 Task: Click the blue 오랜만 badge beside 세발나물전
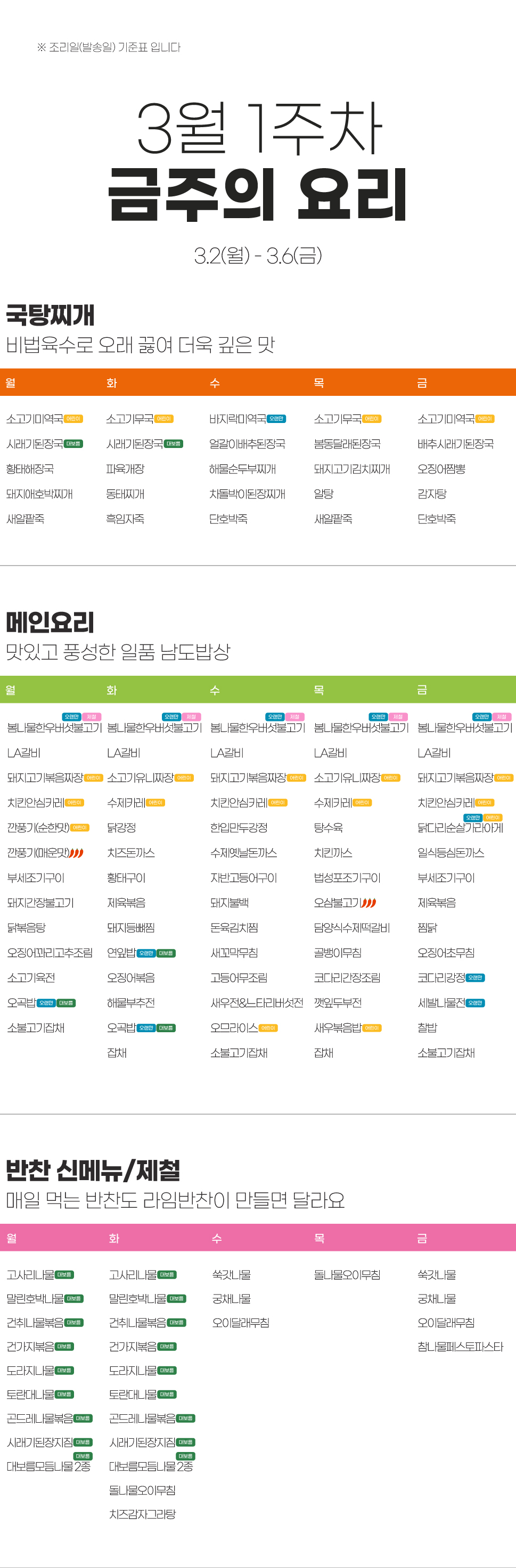point(475,1002)
